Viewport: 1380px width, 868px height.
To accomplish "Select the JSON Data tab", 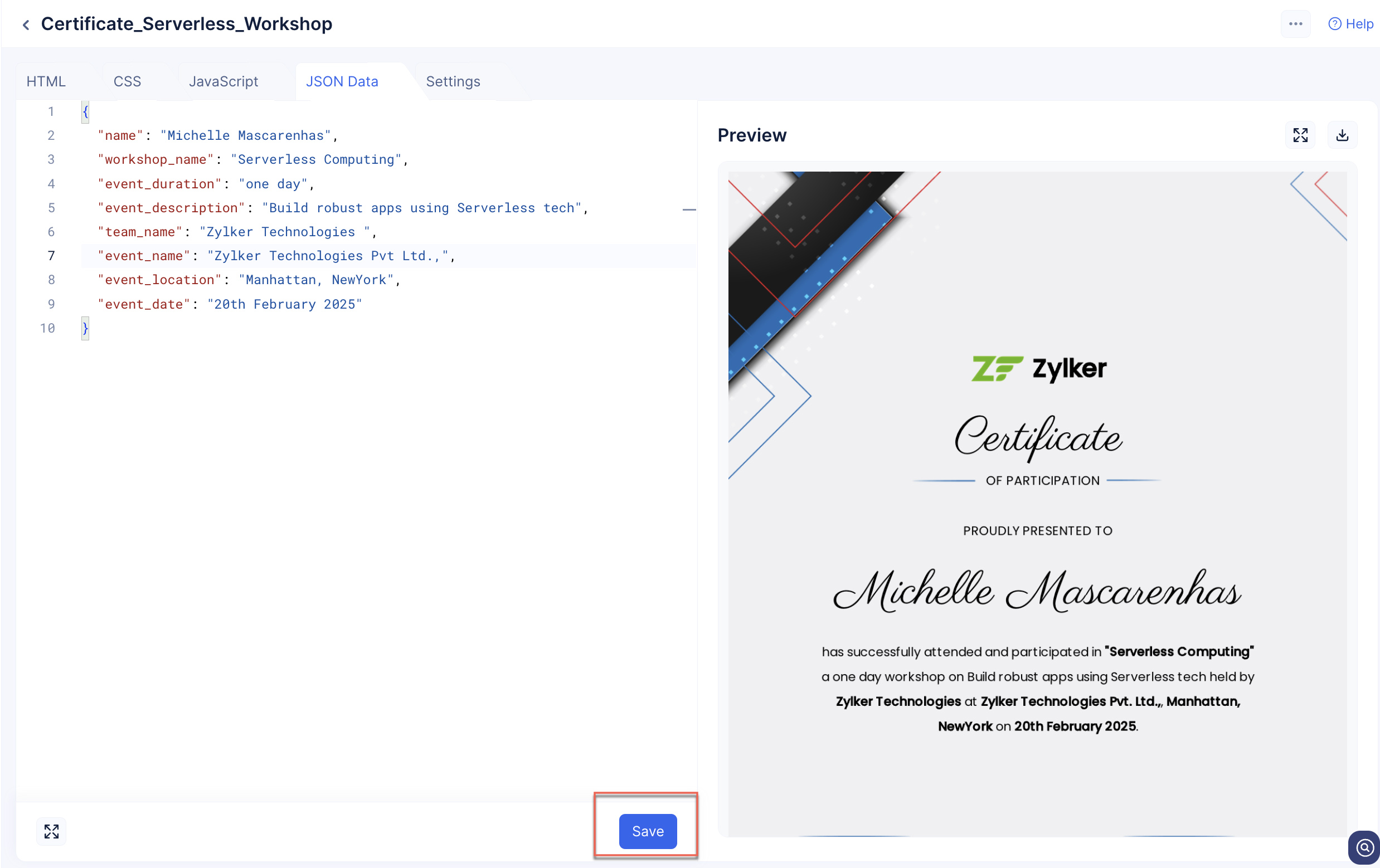I will click(x=342, y=81).
